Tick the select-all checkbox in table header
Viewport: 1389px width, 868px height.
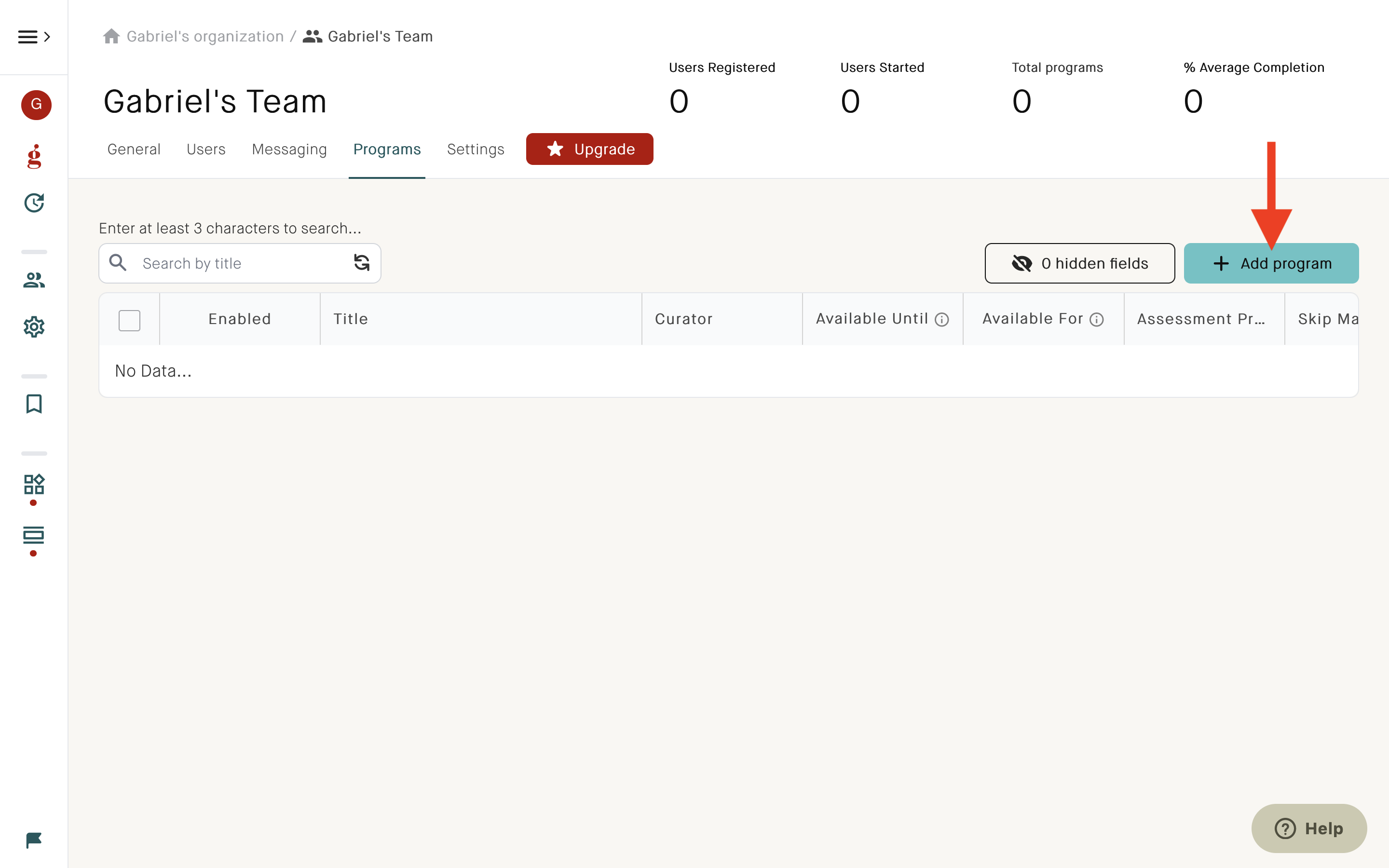pos(129,320)
